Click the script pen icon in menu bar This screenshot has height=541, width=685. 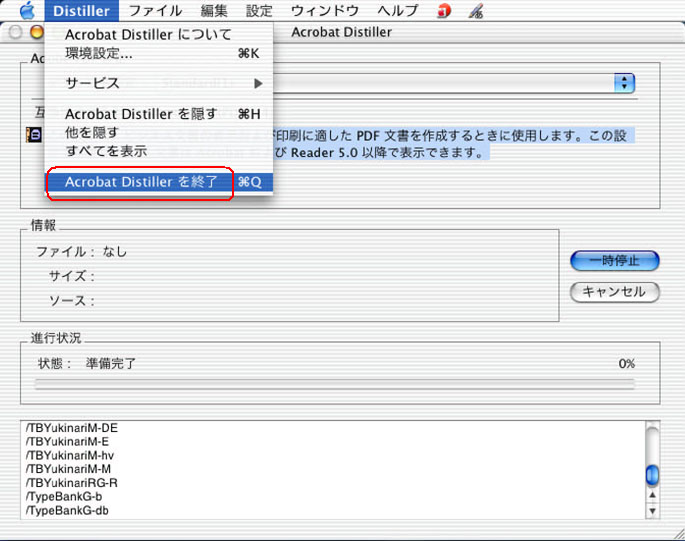tap(476, 11)
